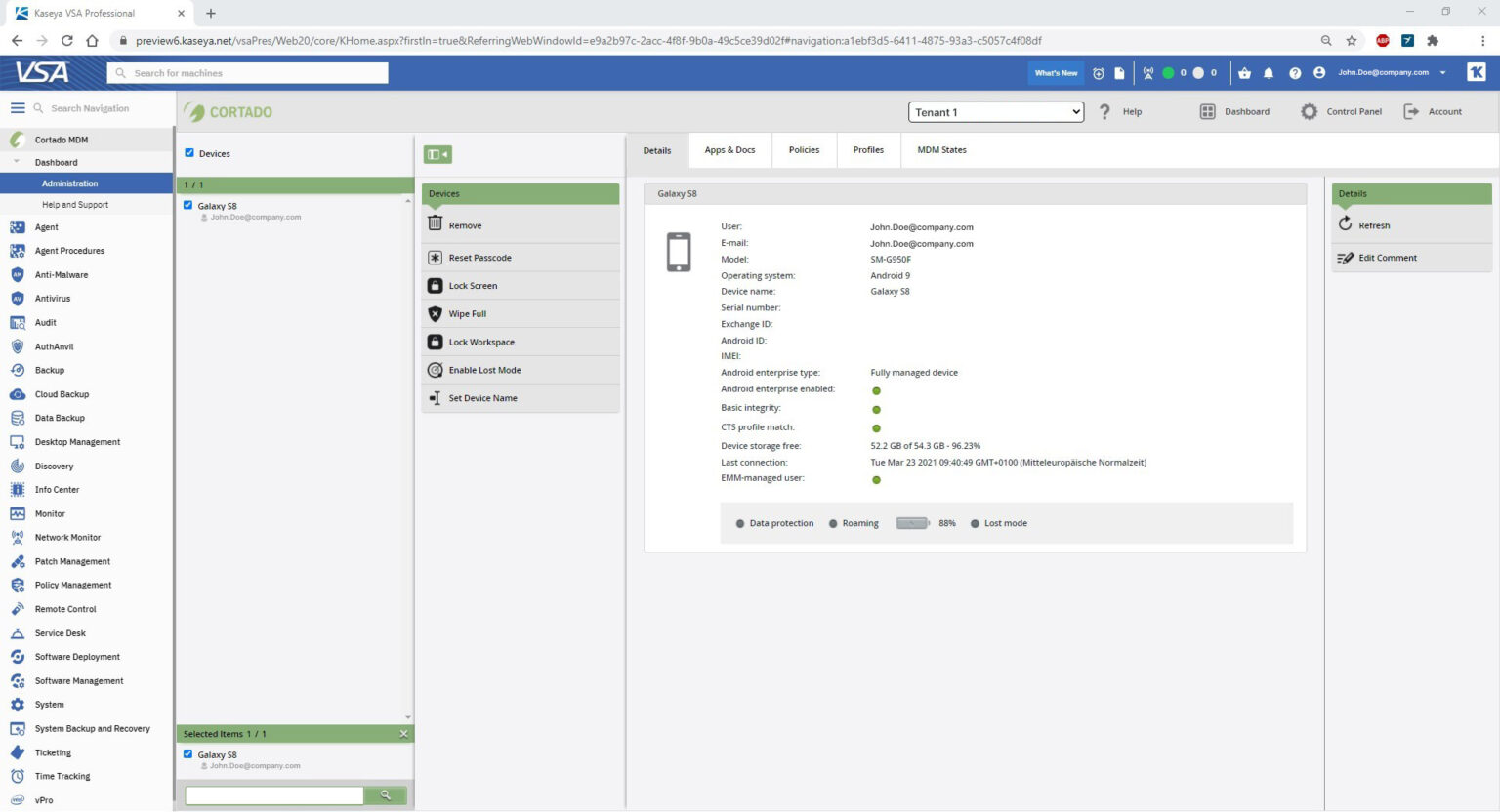The height and width of the screenshot is (812, 1500).
Task: Start a Wipe Full on the device
Action: [467, 313]
